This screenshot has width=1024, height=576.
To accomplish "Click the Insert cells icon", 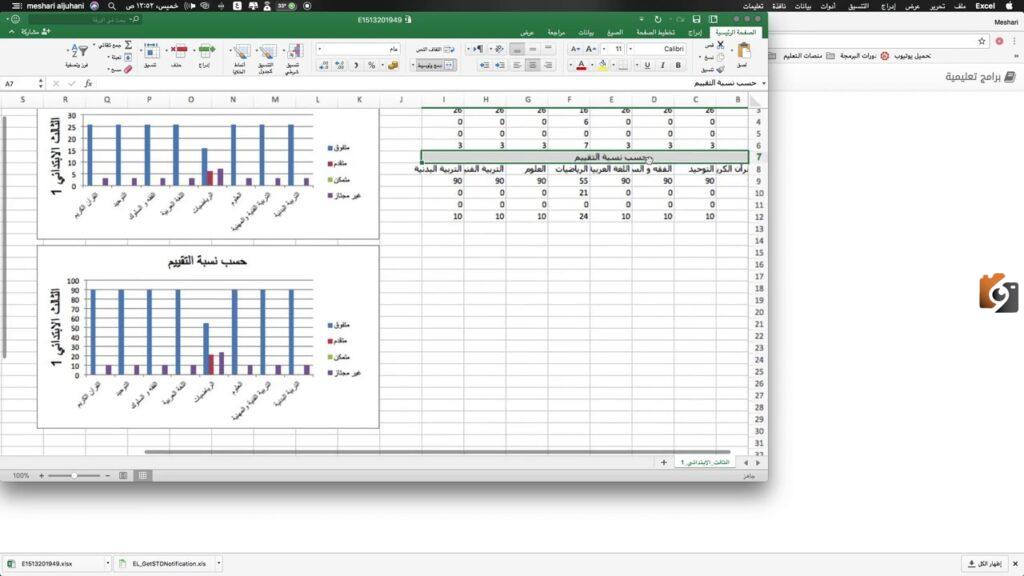I will (x=206, y=50).
